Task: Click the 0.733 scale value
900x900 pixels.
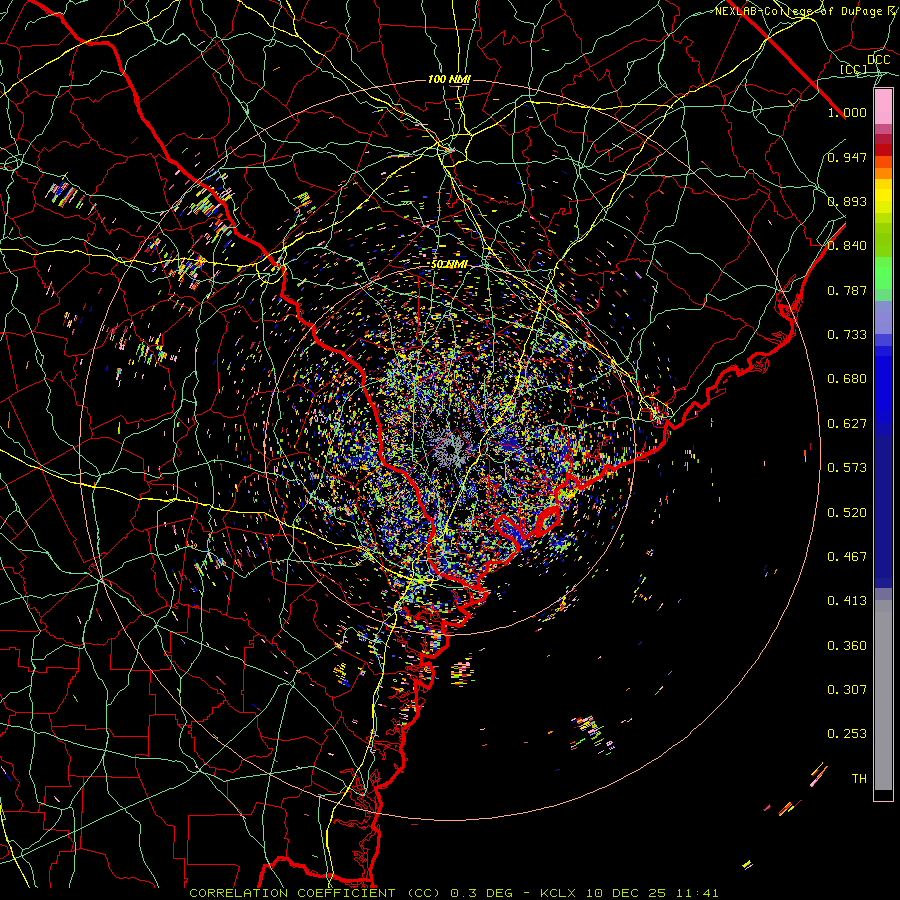Action: (x=847, y=335)
